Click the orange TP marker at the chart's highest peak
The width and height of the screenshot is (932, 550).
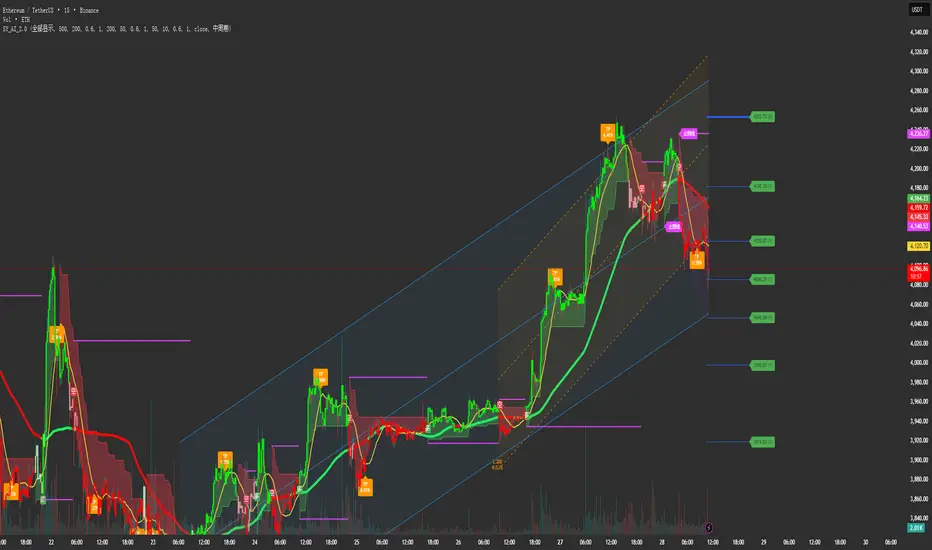pos(607,132)
